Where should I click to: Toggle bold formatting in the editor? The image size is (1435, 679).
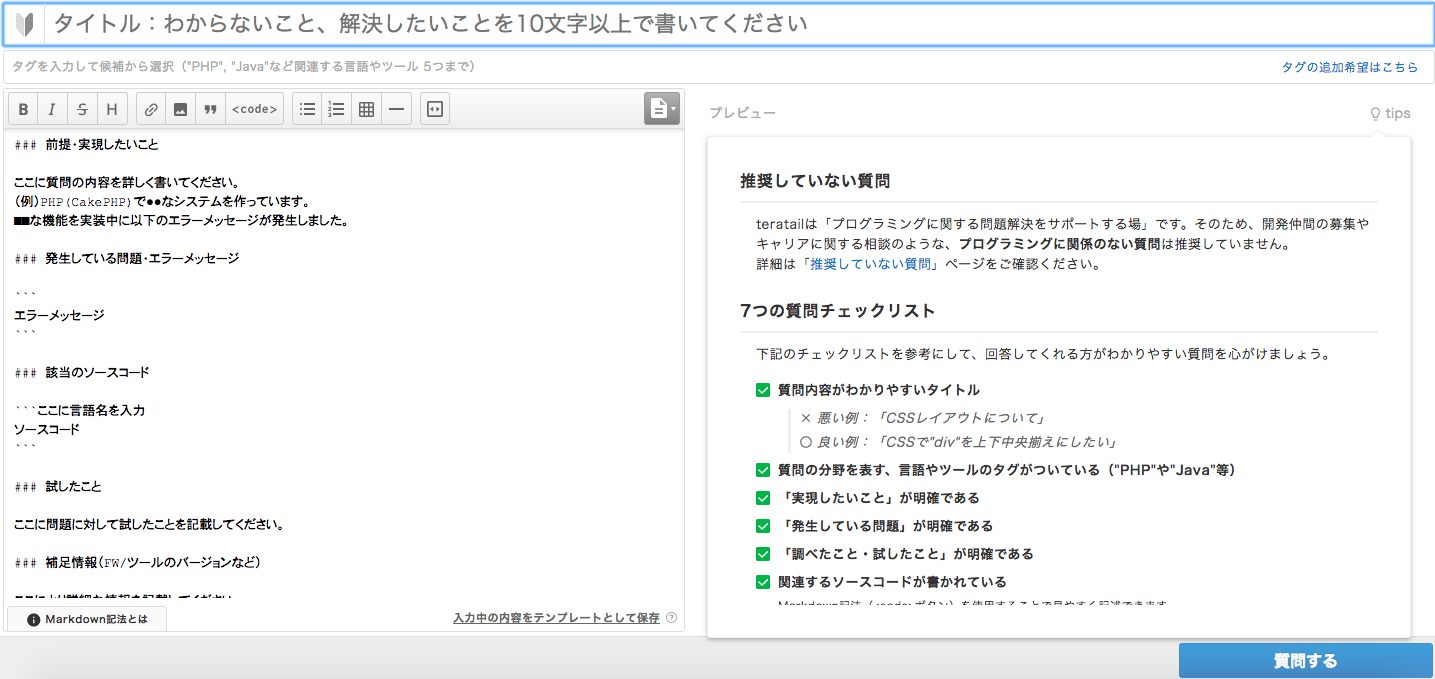23,110
